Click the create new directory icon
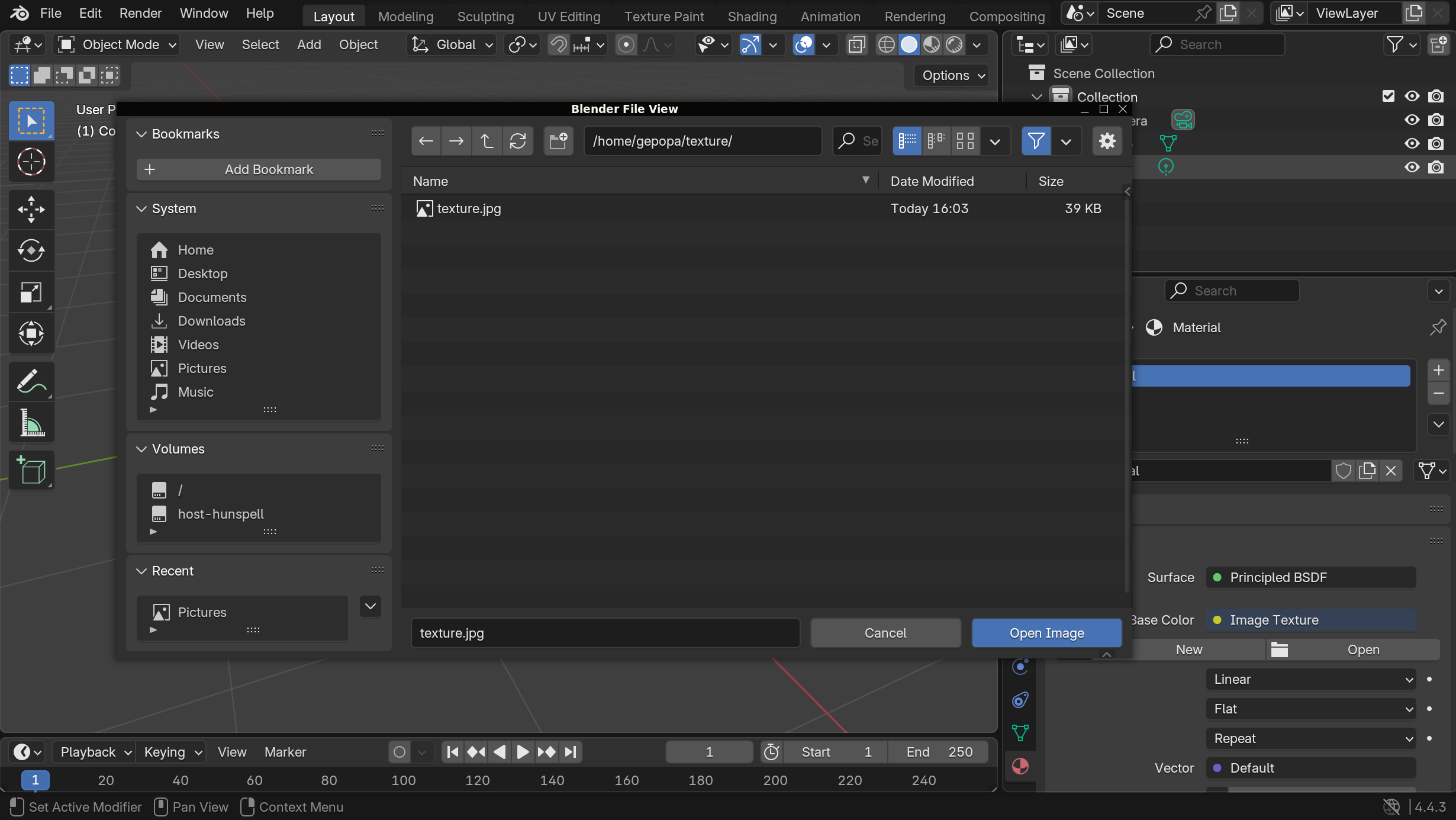The height and width of the screenshot is (820, 1456). (x=558, y=141)
